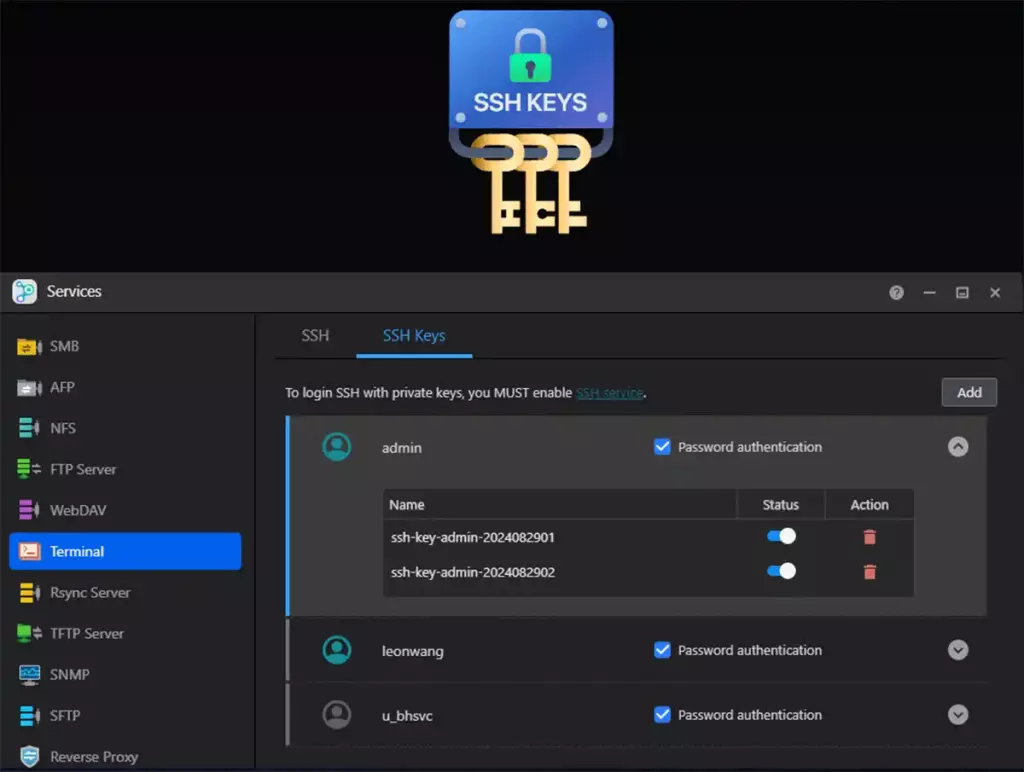The height and width of the screenshot is (772, 1024).
Task: Open SNMP label in sidebar
Action: 69,675
